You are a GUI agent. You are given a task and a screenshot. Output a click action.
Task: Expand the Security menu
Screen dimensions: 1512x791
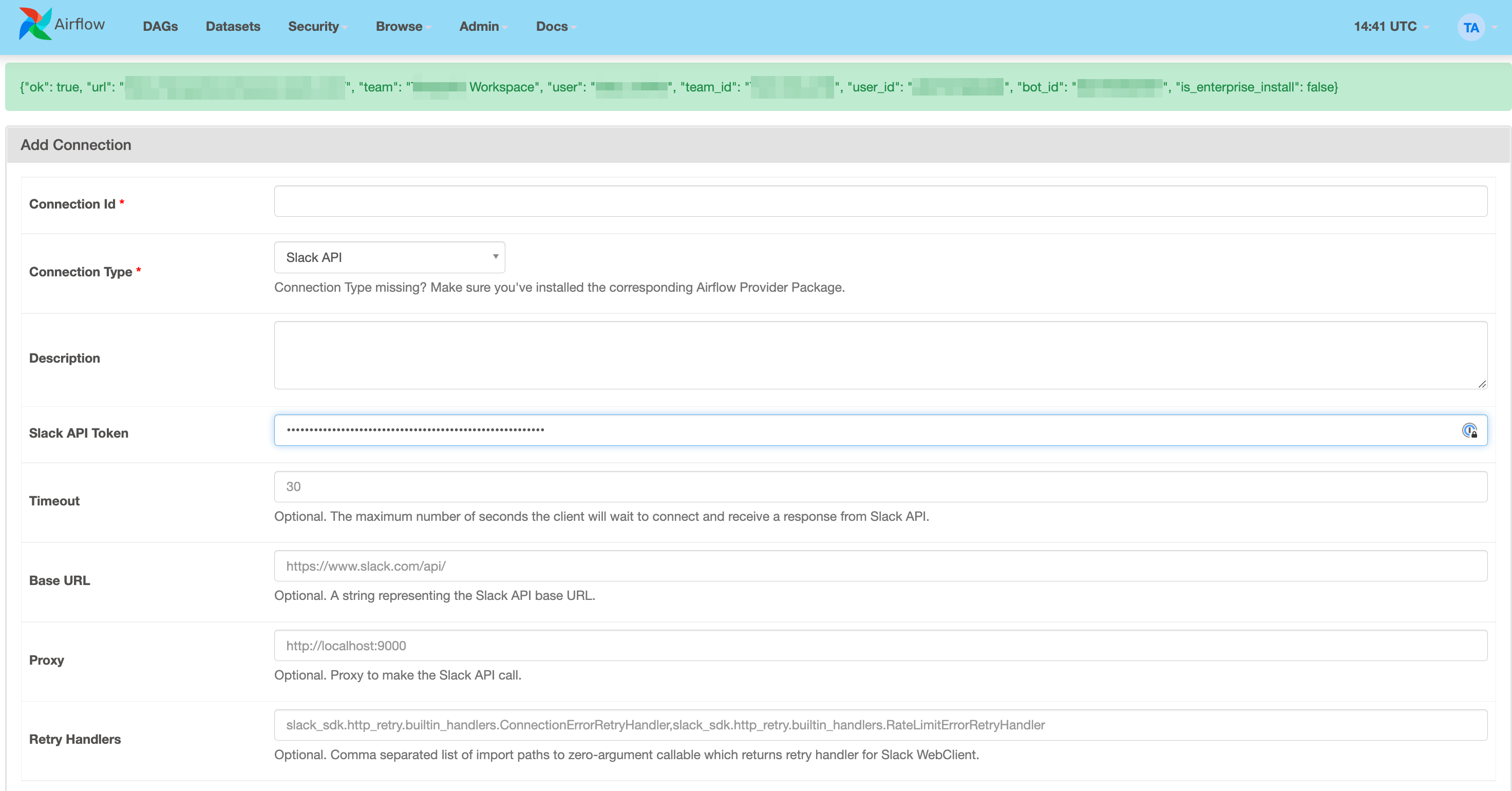click(x=317, y=26)
